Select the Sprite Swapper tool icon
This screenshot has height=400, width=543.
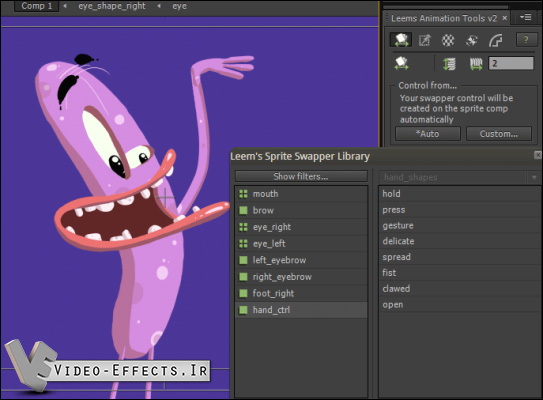click(x=401, y=40)
